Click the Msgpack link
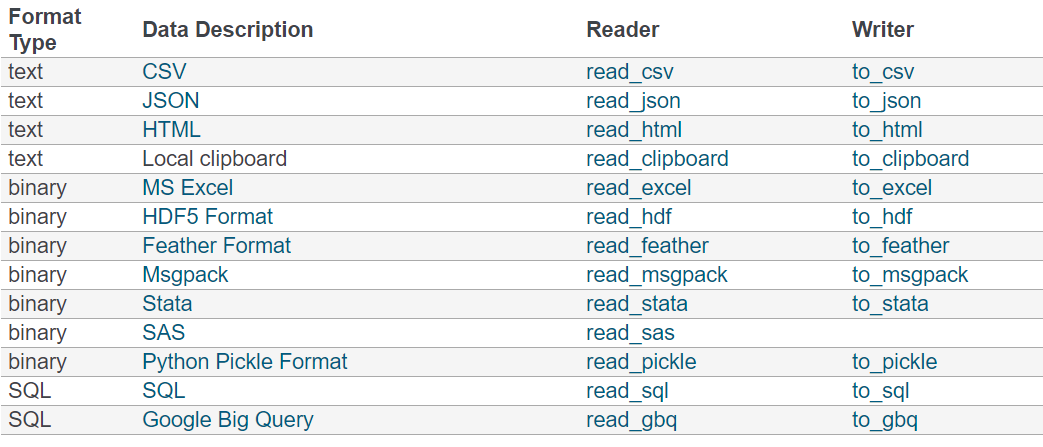This screenshot has height=447, width=1043. click(186, 275)
